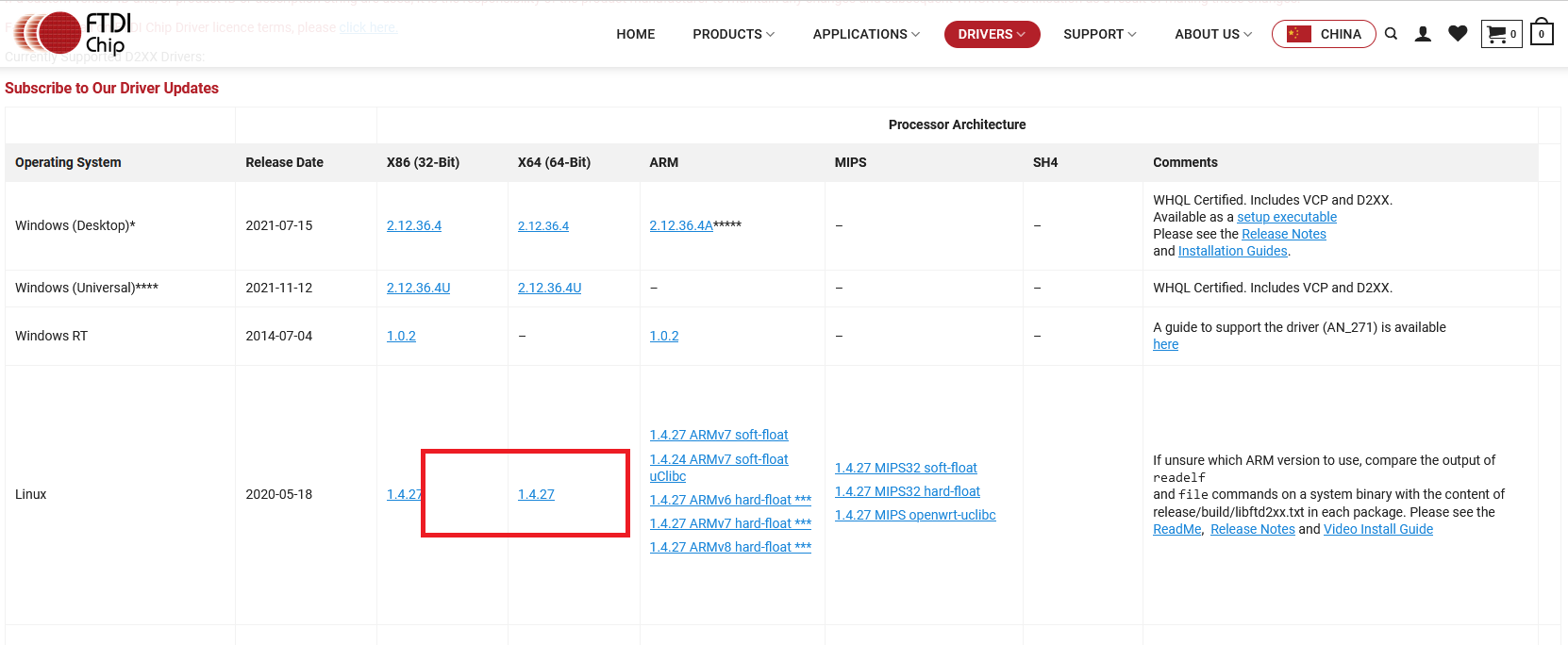Viewport: 1568px width, 645px height.
Task: Open 1.4.24 ARMv7 soft-float uClibc link
Action: click(x=719, y=468)
